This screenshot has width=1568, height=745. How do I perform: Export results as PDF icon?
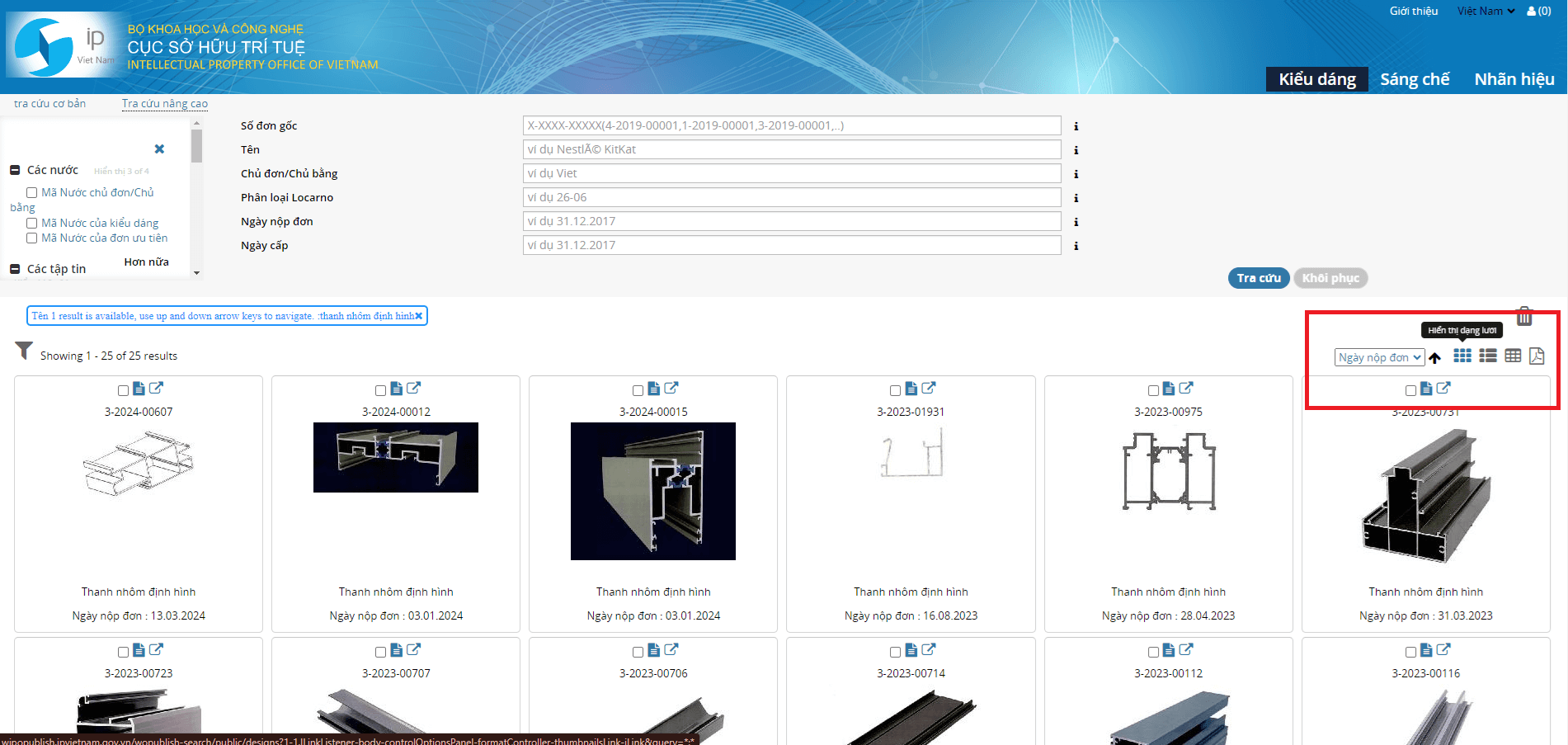1537,356
